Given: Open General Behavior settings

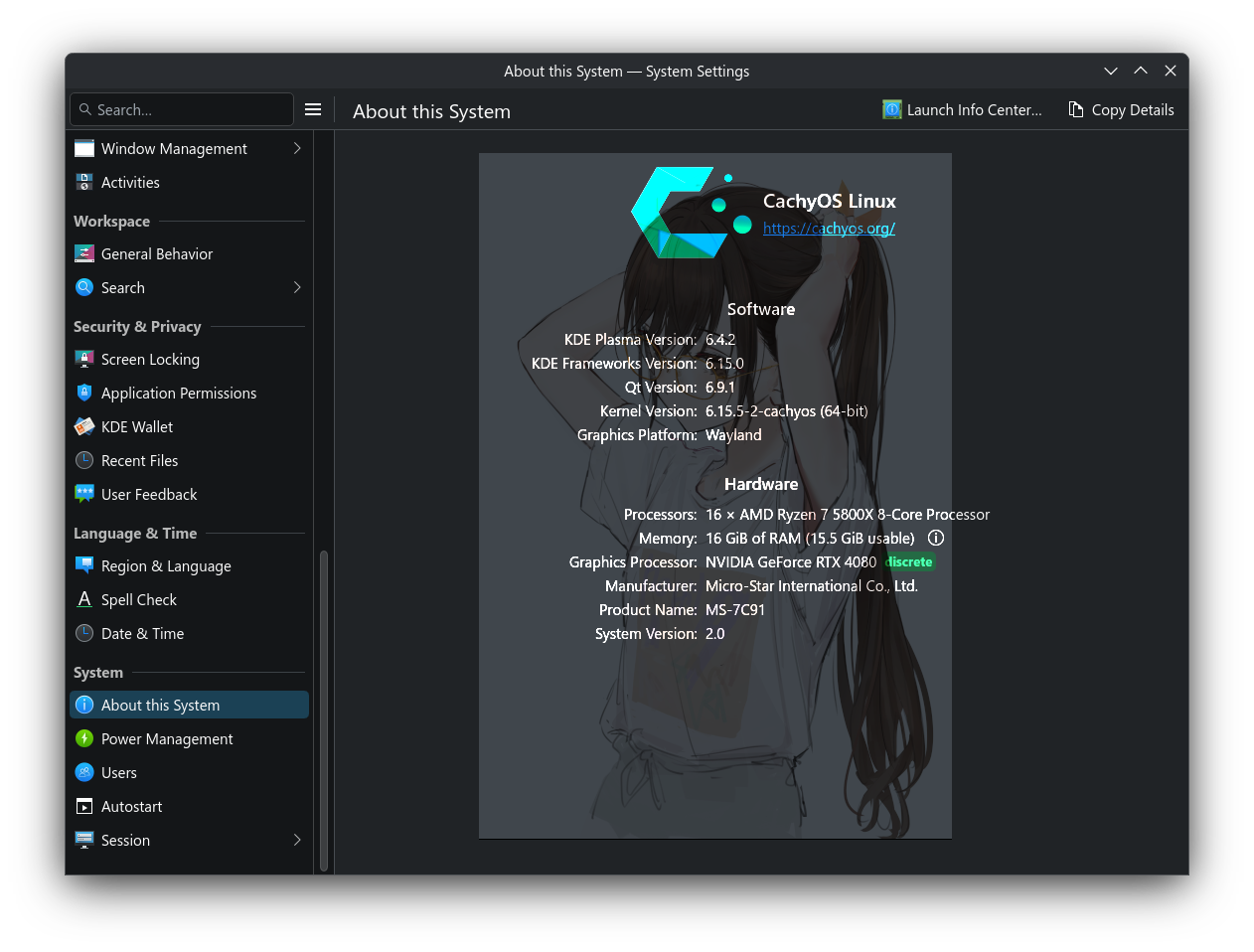Looking at the screenshot, I should point(189,253).
